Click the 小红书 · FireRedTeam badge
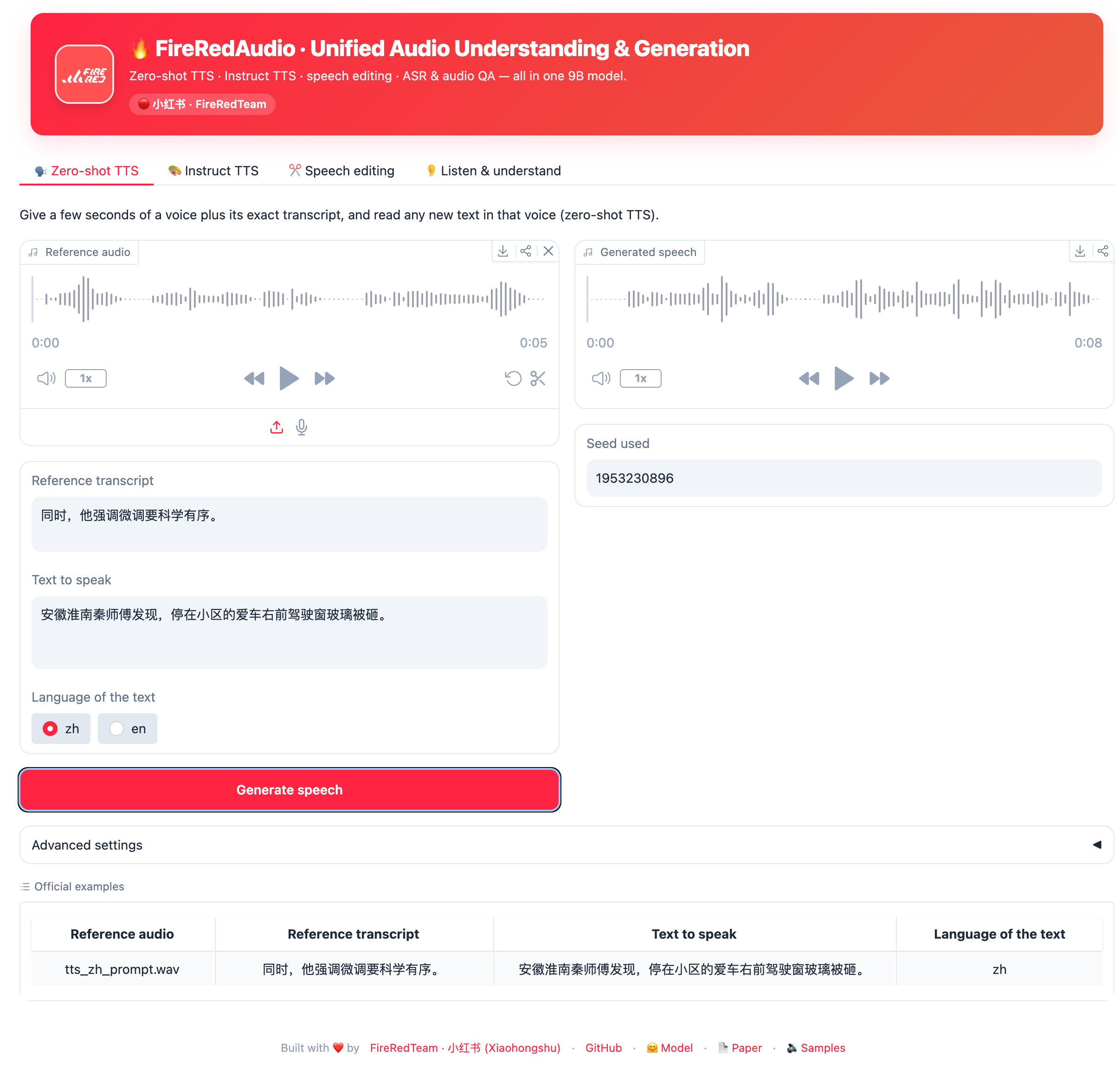1120x1075 pixels. click(202, 104)
